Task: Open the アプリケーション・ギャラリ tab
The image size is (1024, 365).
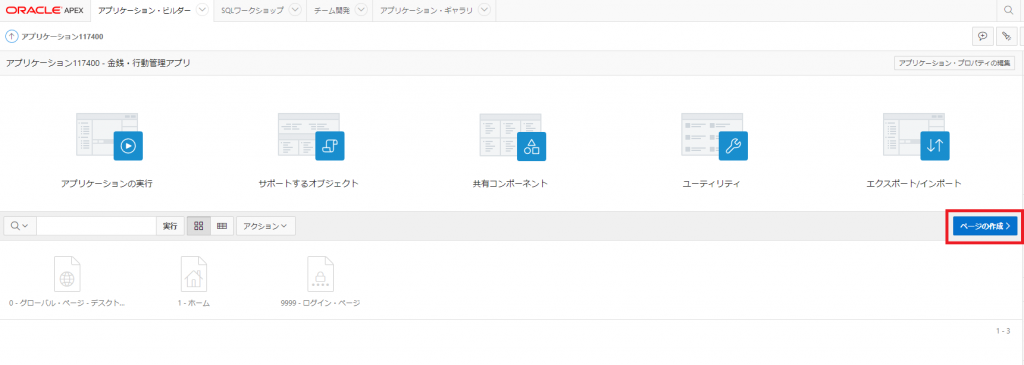Action: [426, 10]
